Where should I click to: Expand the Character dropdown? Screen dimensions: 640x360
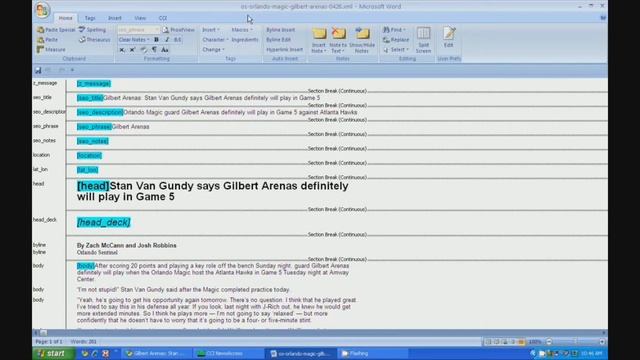coord(216,40)
